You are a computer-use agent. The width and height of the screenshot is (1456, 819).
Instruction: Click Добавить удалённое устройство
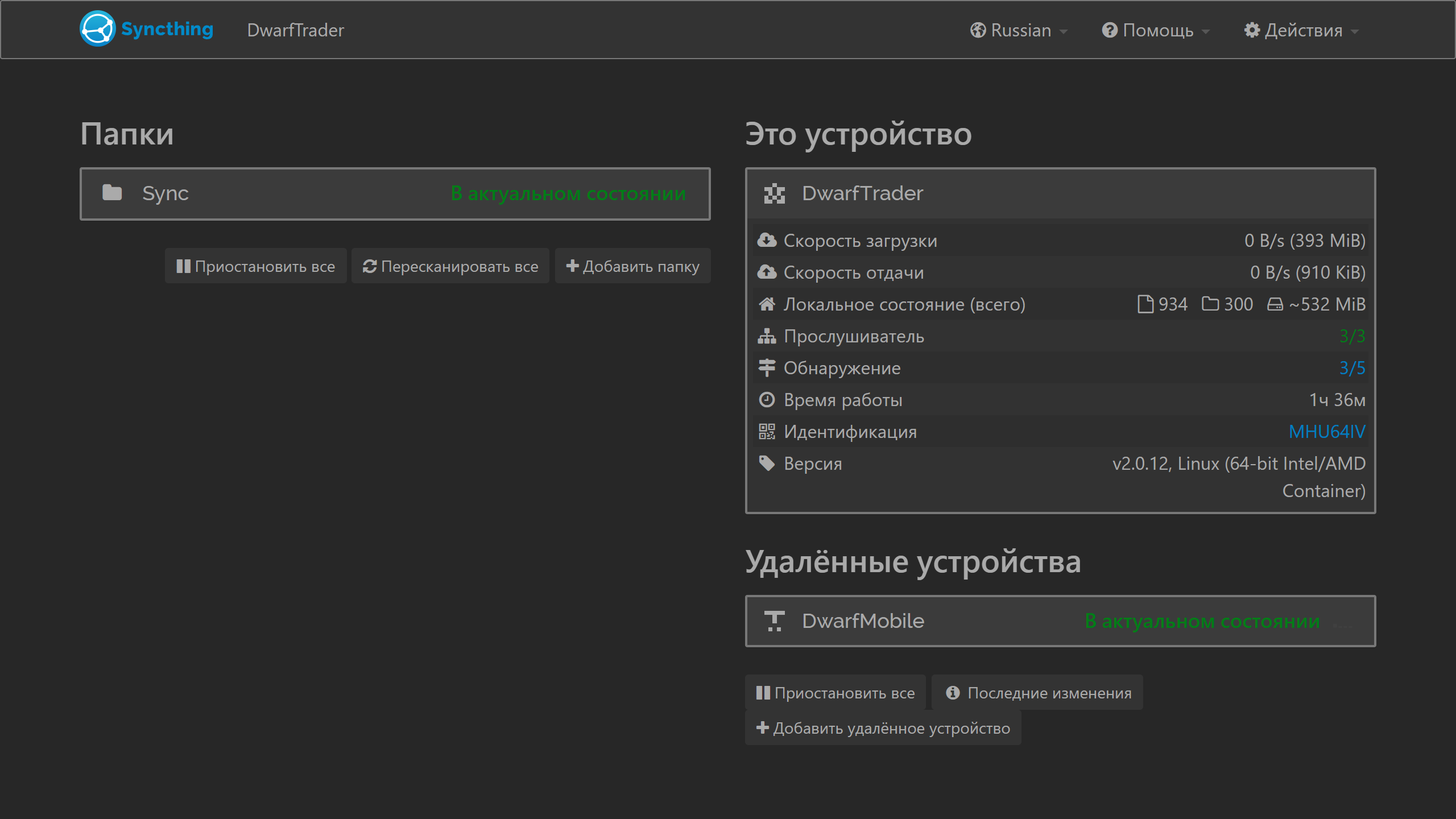pos(883,728)
